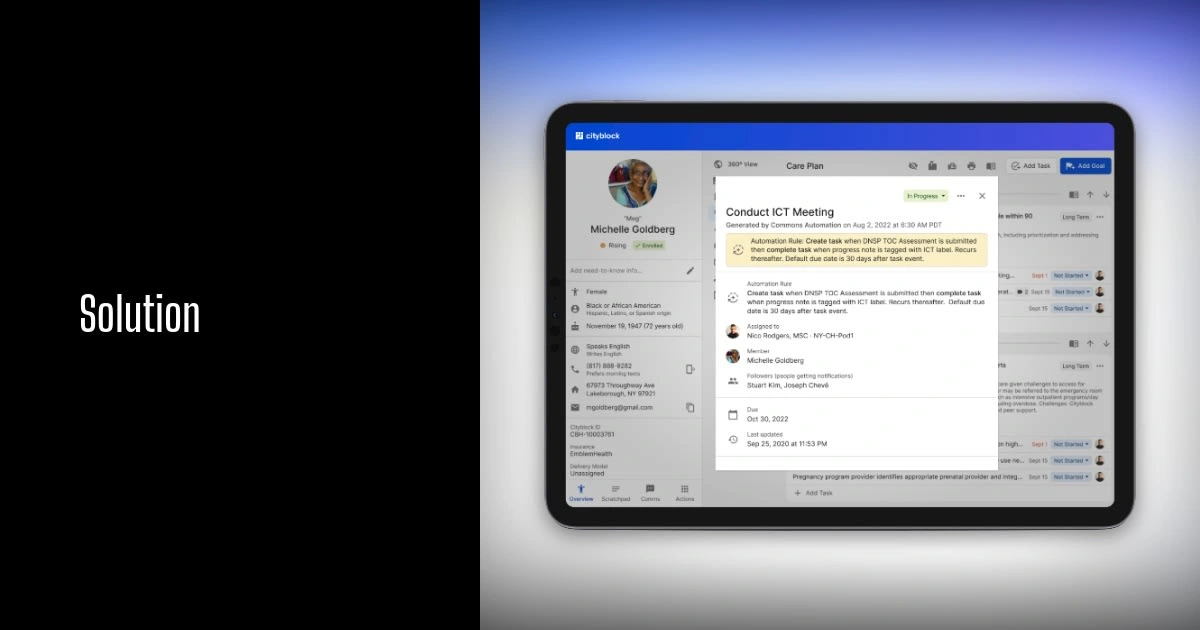Click the print icon in Care Plan toolbar
1200x630 pixels.
tap(971, 166)
